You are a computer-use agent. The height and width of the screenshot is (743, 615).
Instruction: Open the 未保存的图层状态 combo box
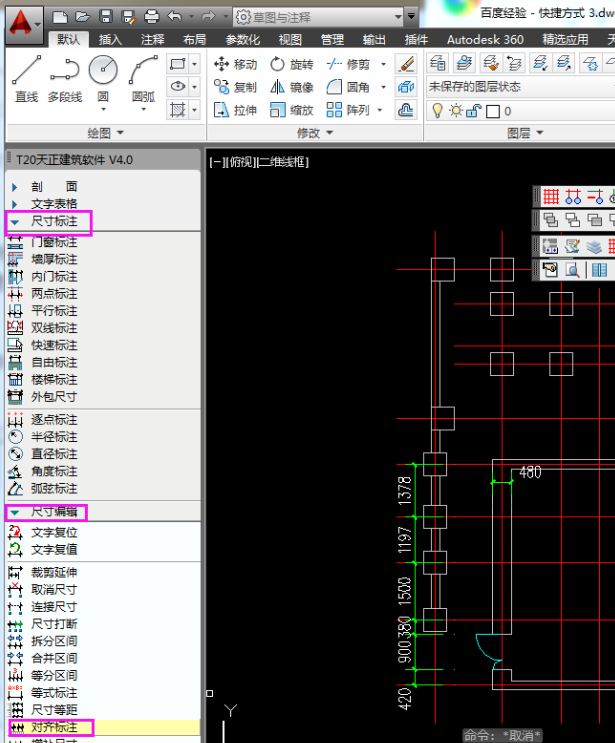coord(520,87)
